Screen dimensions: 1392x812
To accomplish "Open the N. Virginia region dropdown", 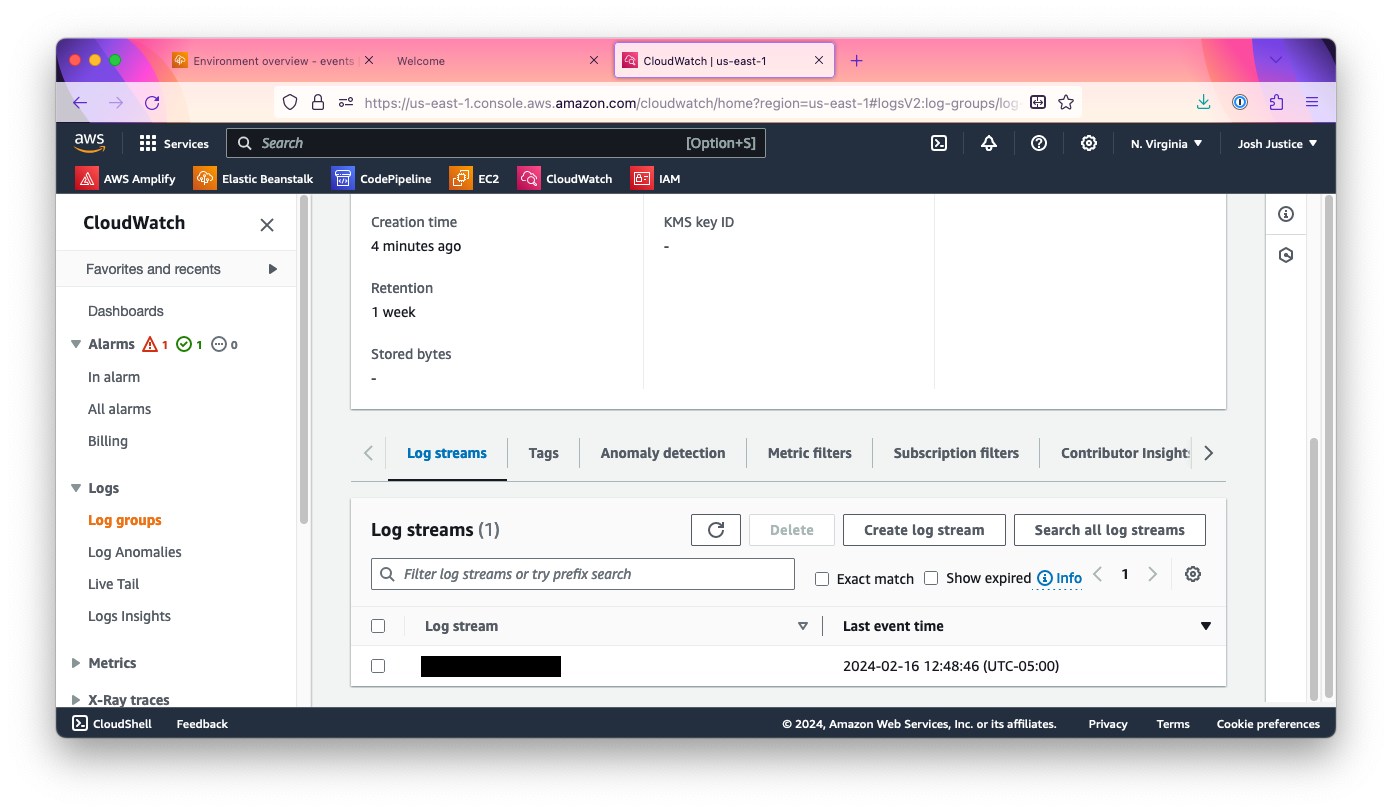I will point(1166,144).
